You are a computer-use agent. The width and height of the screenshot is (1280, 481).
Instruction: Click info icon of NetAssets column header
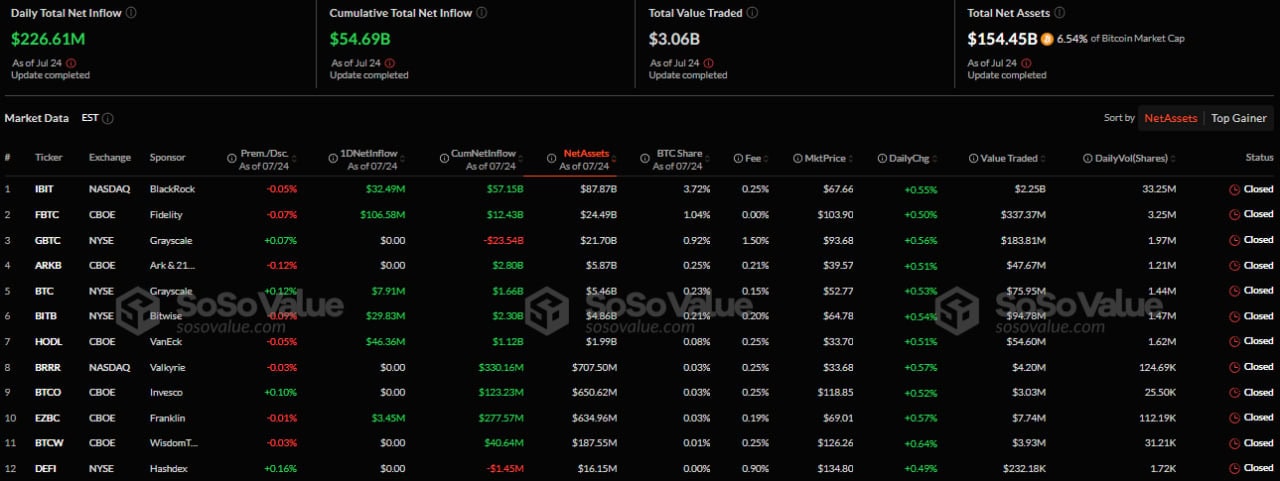552,158
